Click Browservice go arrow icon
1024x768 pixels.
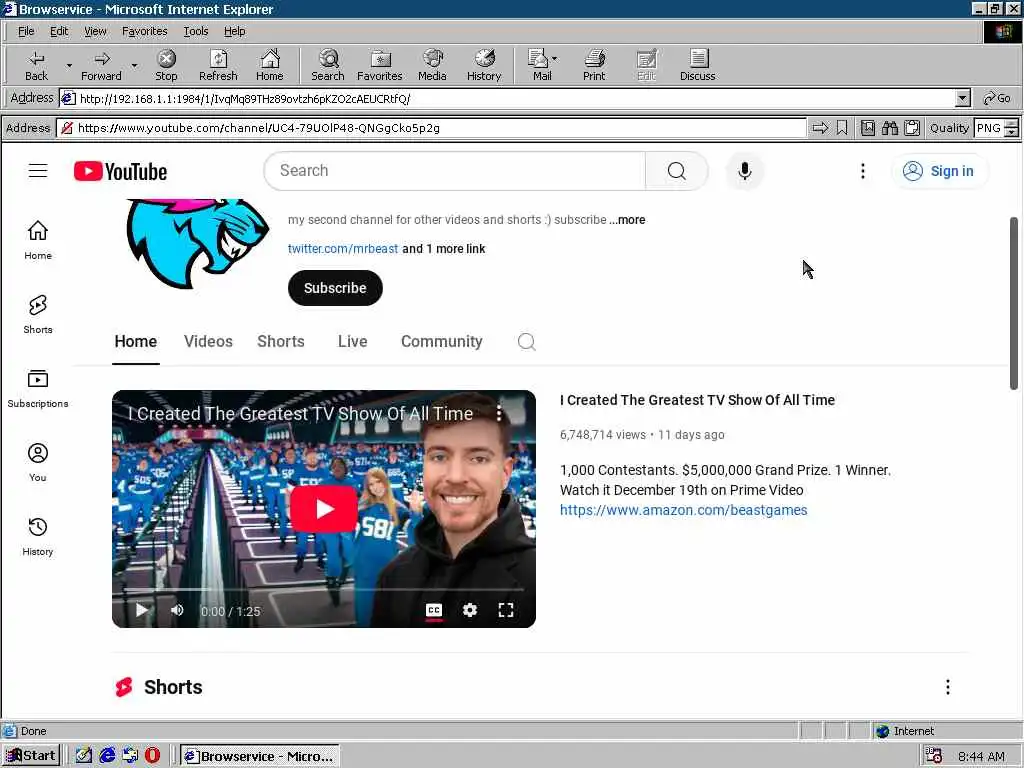tap(820, 128)
